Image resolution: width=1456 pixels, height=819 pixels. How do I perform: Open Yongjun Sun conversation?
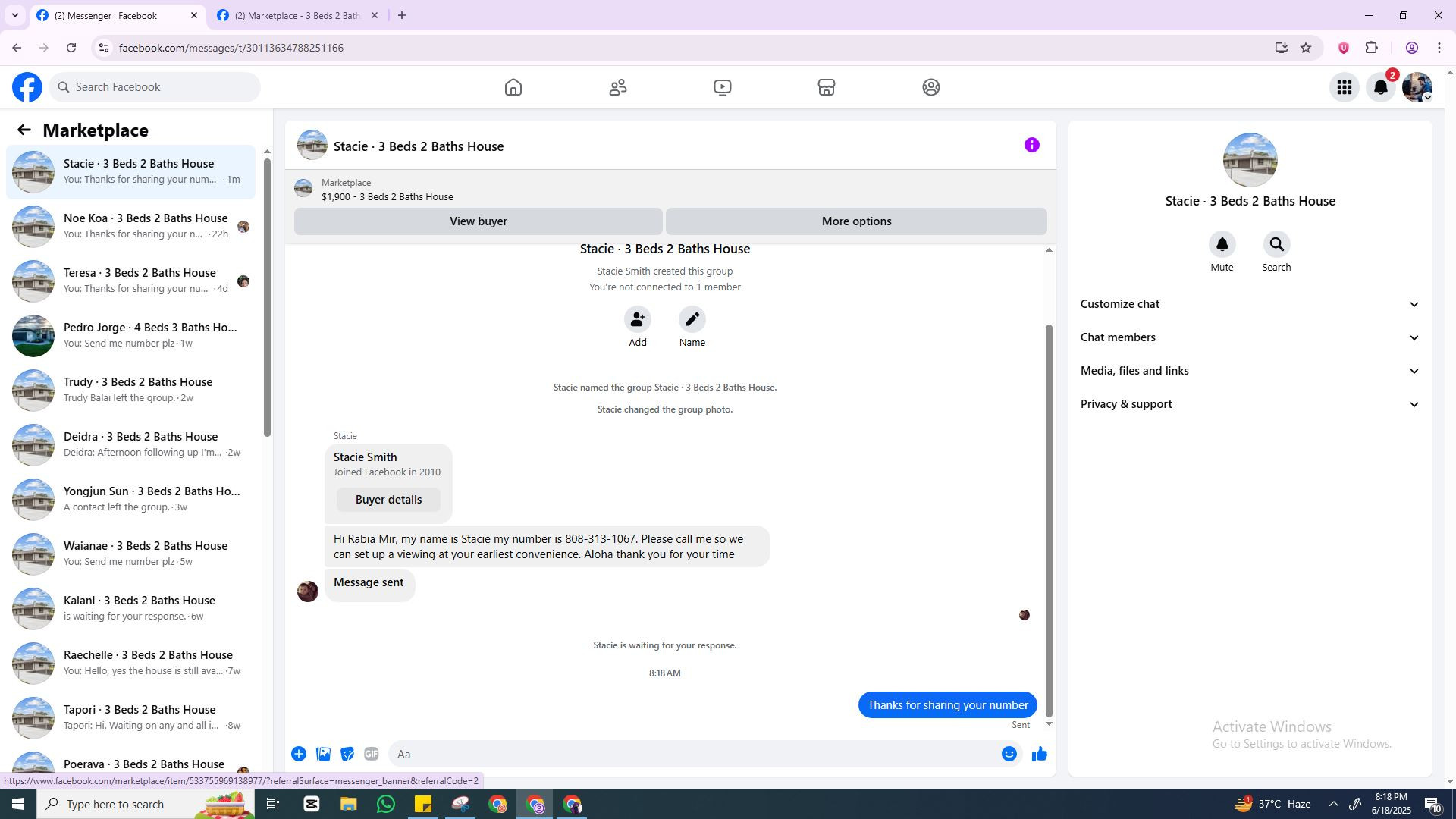tap(130, 499)
